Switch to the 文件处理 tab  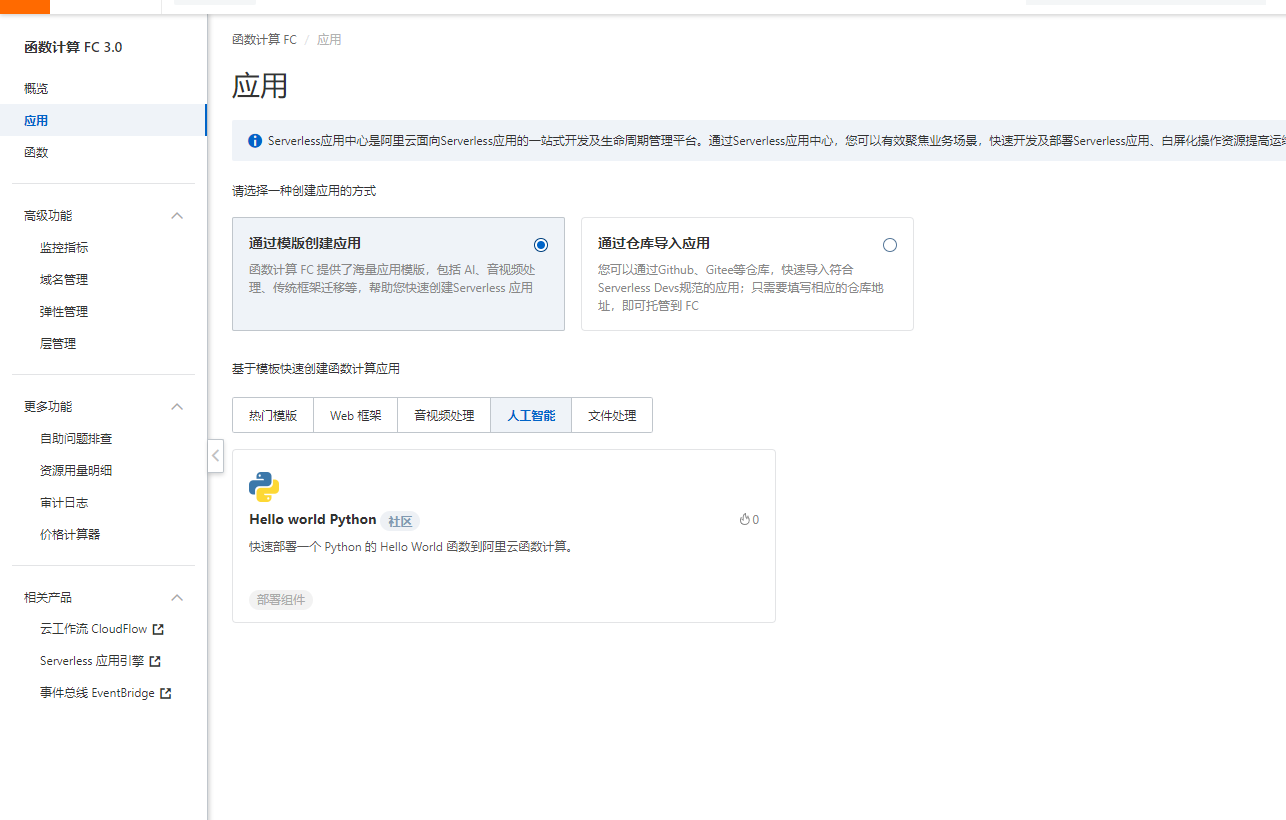[612, 415]
